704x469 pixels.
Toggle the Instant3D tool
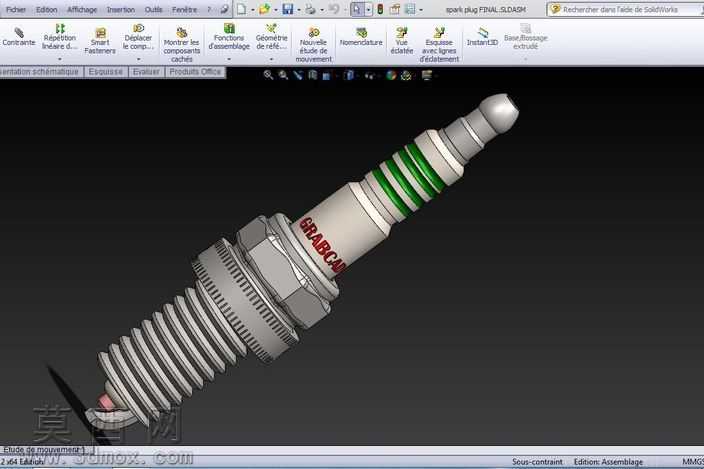click(483, 37)
